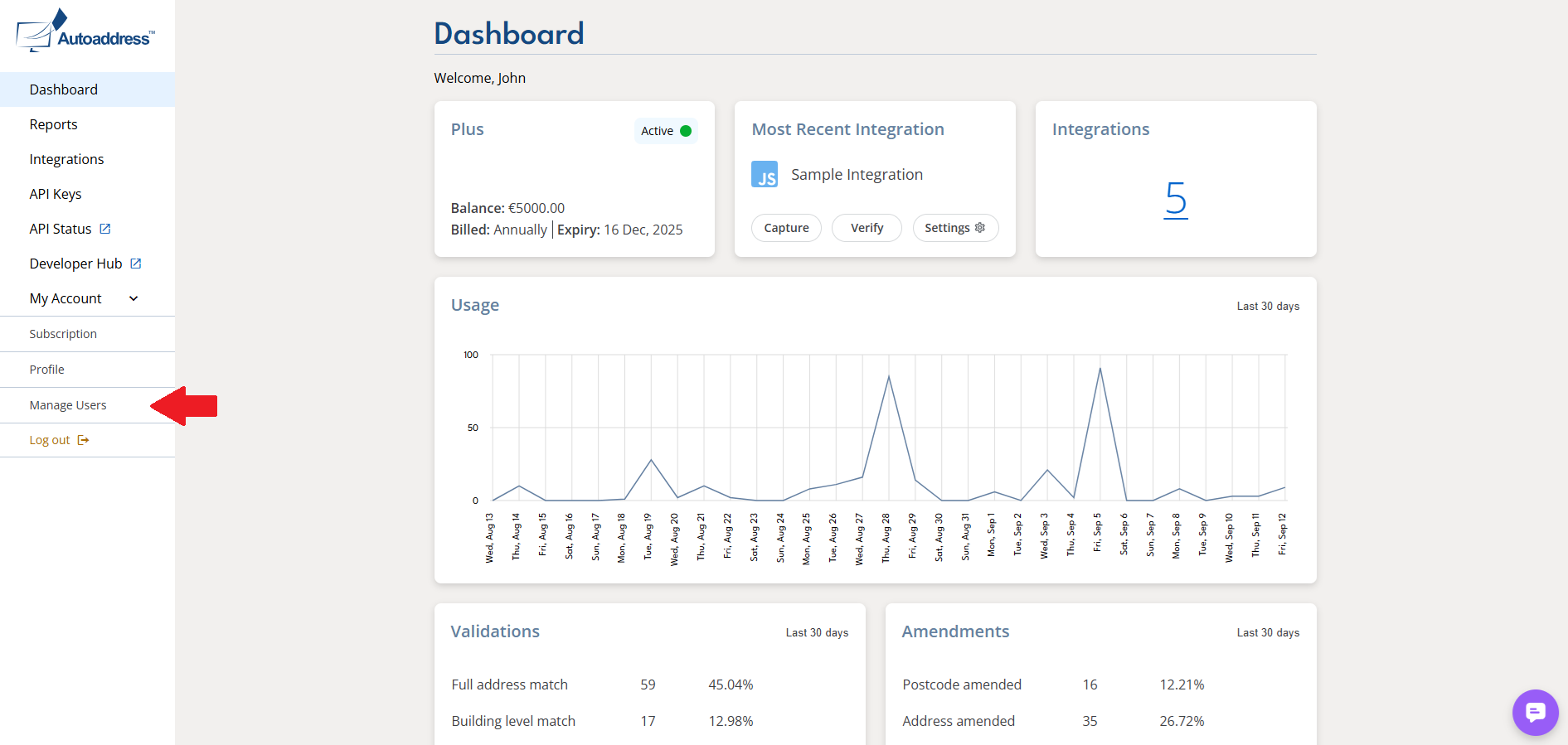Click the Dashboard page title
1568x745 pixels.
pyautogui.click(x=509, y=34)
